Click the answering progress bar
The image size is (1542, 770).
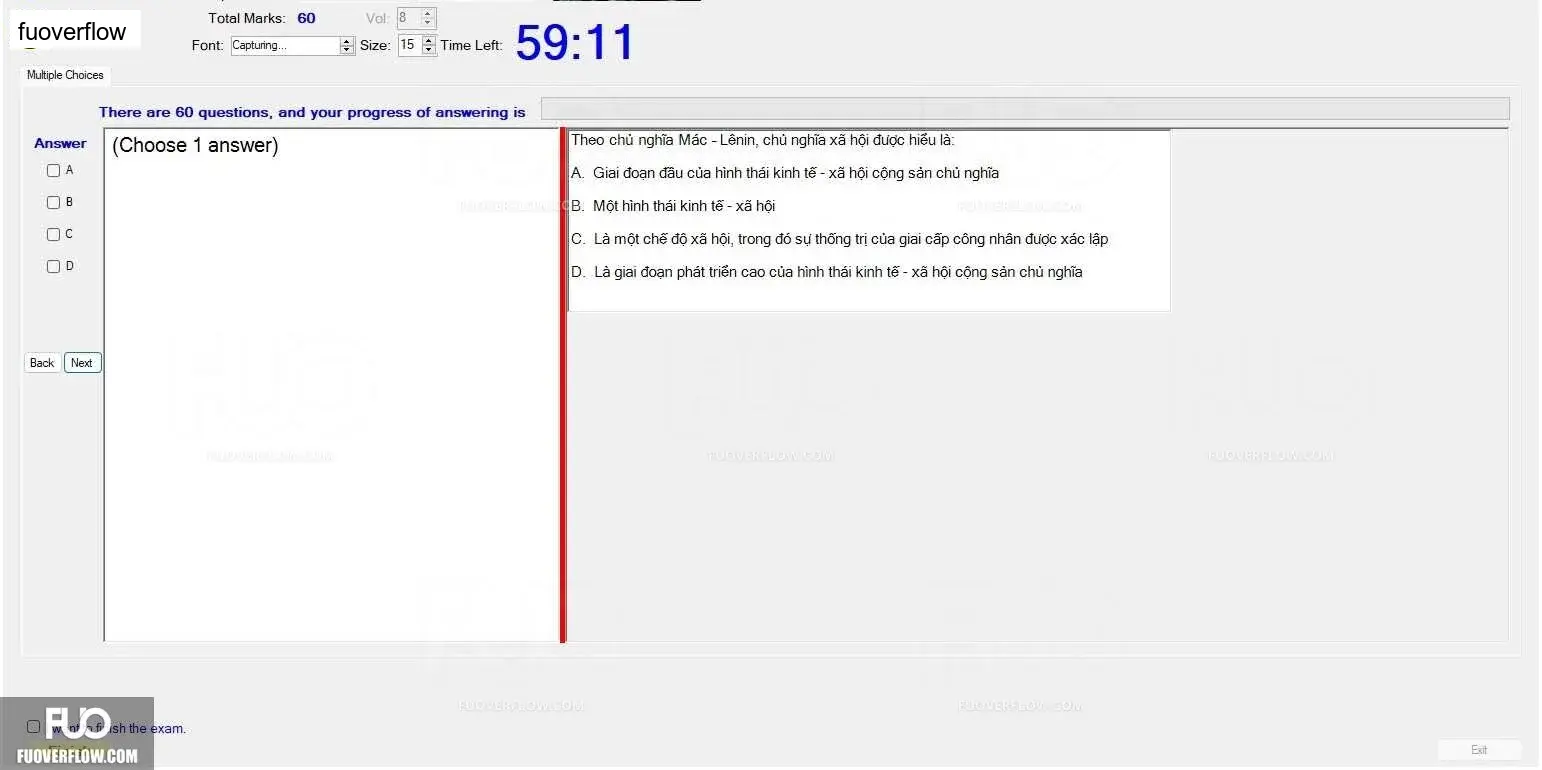tap(1025, 109)
